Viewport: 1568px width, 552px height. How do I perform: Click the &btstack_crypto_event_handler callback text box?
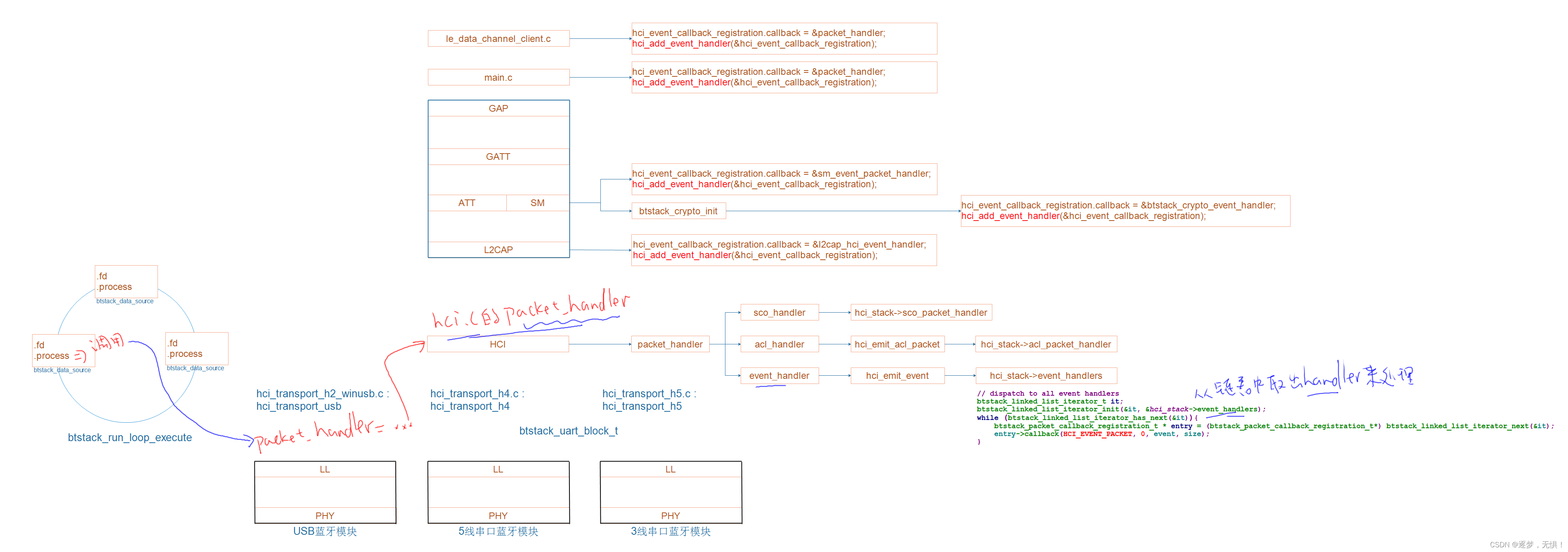click(x=1125, y=211)
